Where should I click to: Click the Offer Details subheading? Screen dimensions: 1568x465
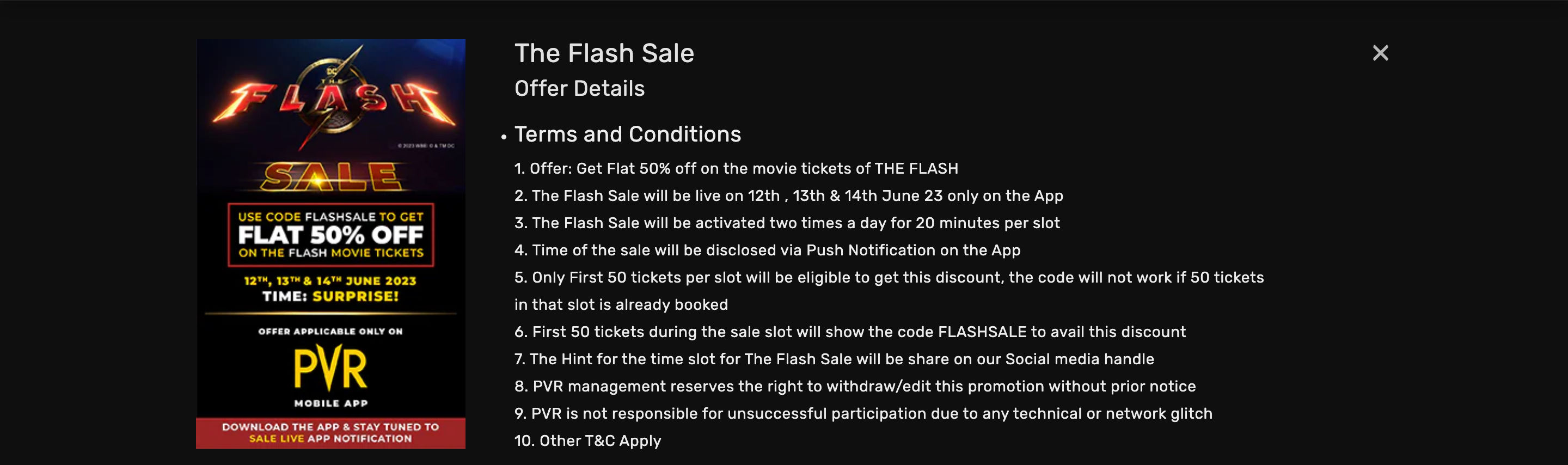[579, 89]
